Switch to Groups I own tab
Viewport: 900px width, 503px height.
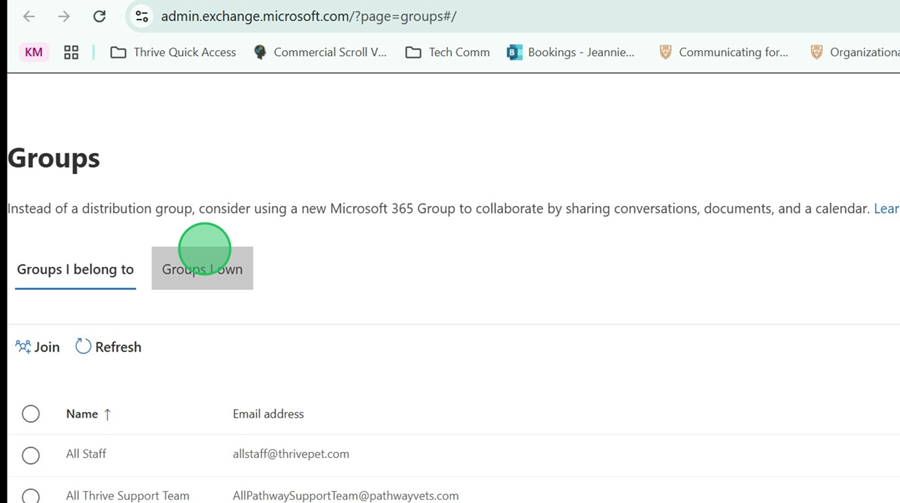(x=202, y=269)
